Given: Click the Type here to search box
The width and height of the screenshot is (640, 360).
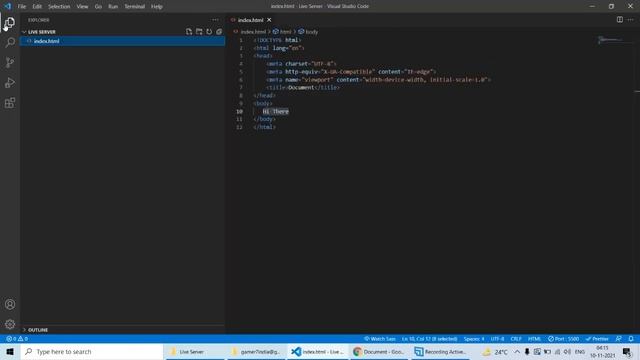Looking at the screenshot, I should 92,351.
